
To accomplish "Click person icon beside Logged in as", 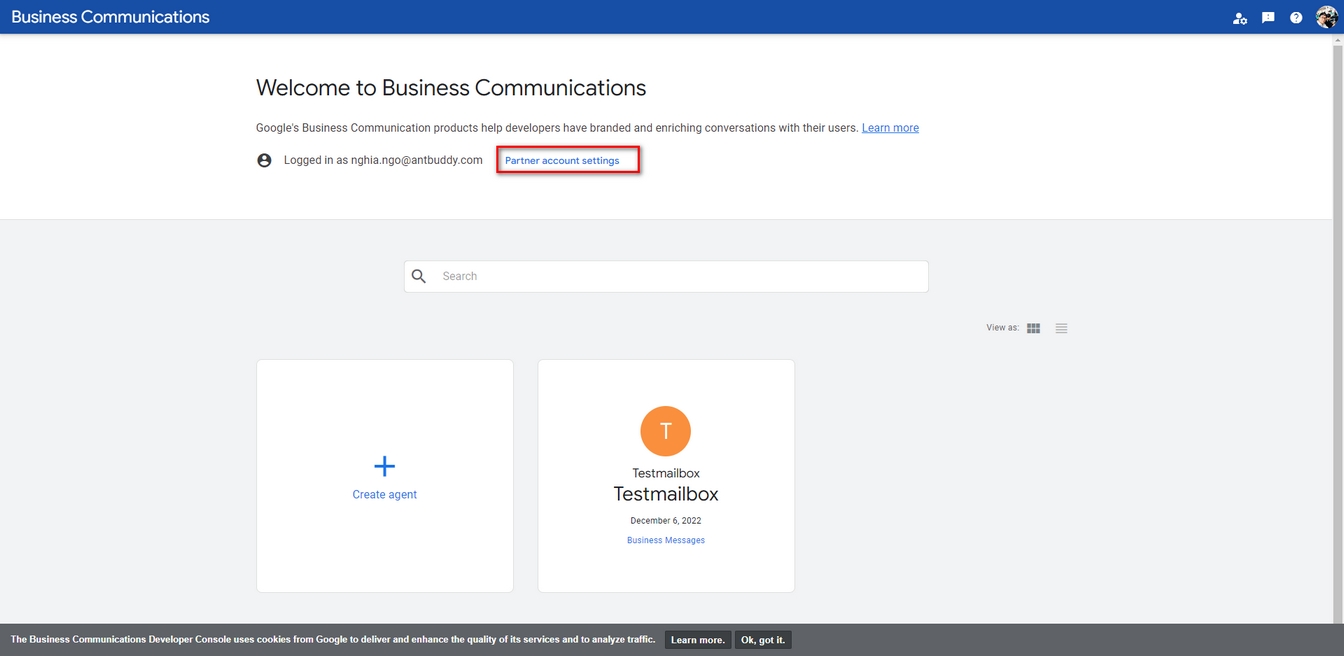I will [264, 160].
